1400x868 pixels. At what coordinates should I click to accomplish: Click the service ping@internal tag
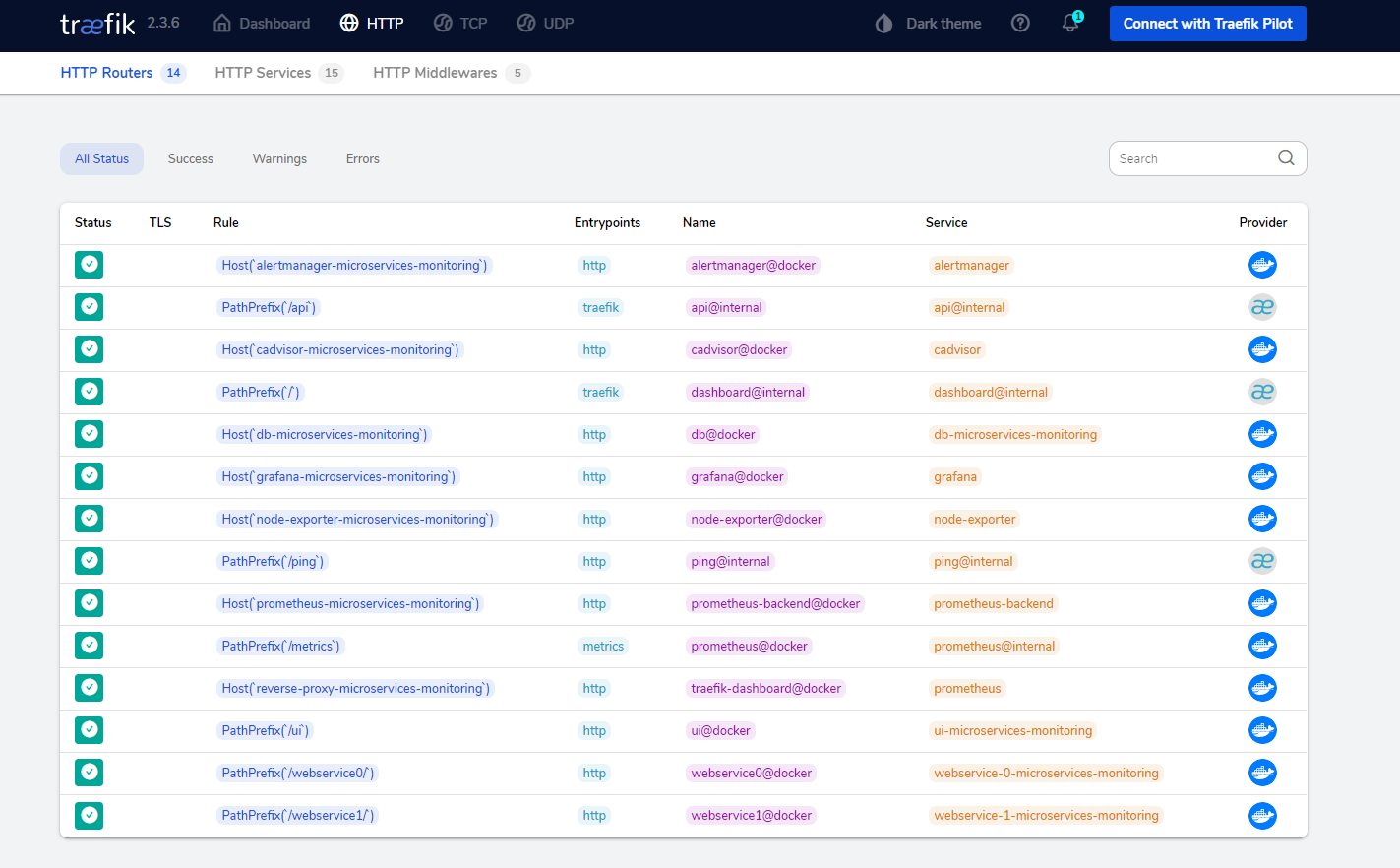click(x=973, y=561)
